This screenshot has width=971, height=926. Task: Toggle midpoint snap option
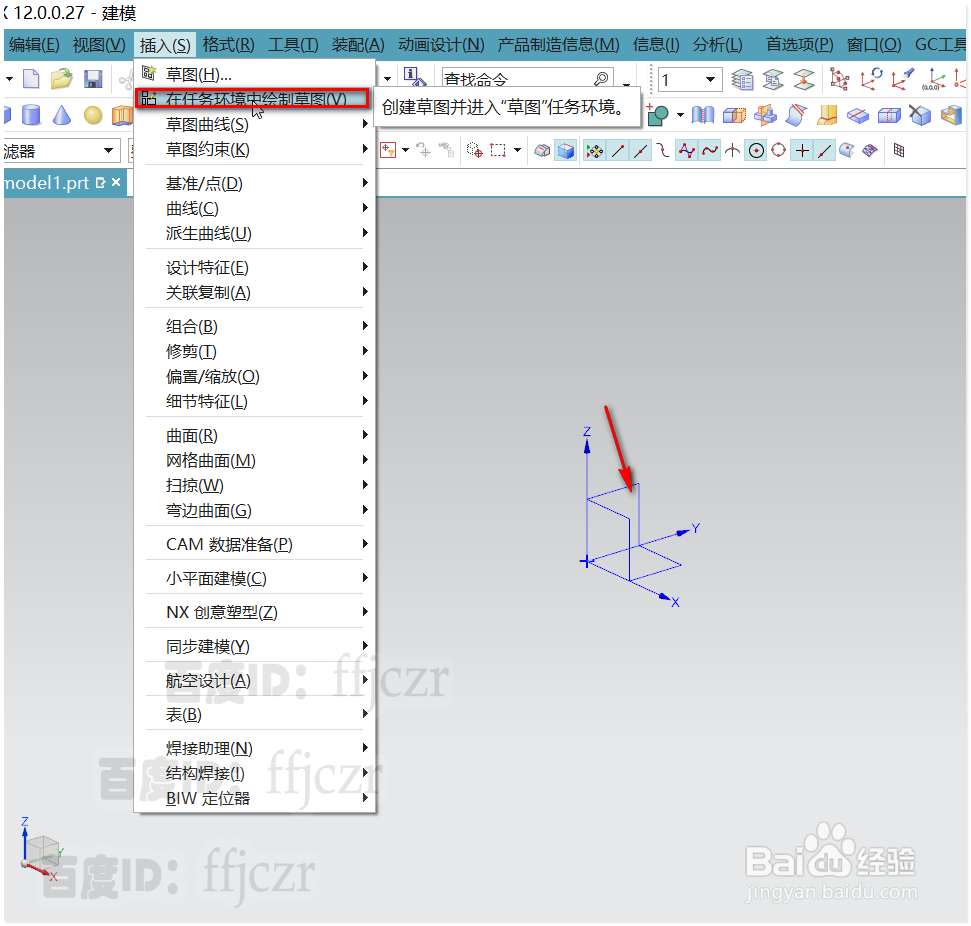[640, 151]
